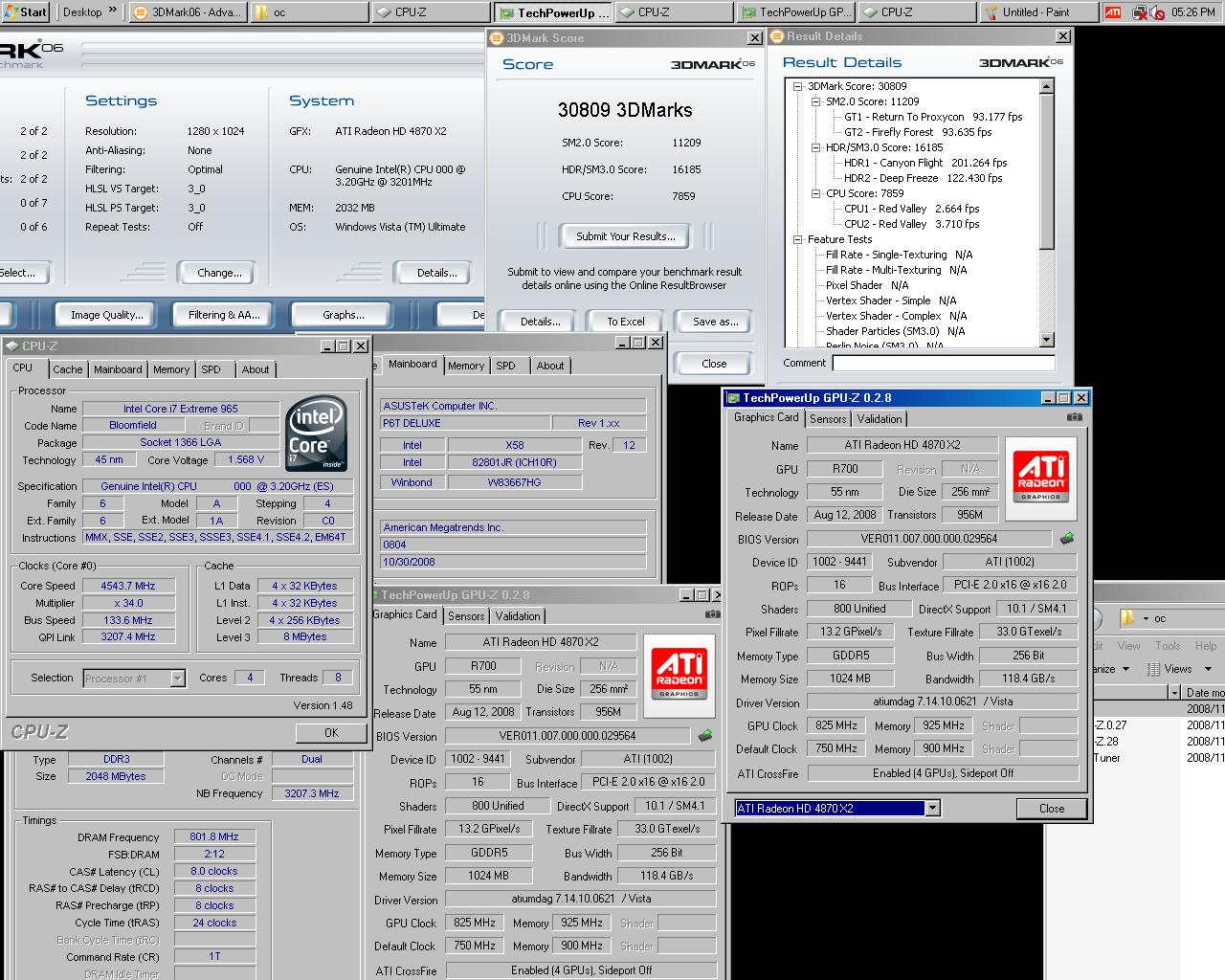Switch to Sensors tab in front GPU-Z
The width and height of the screenshot is (1225, 980).
point(828,419)
